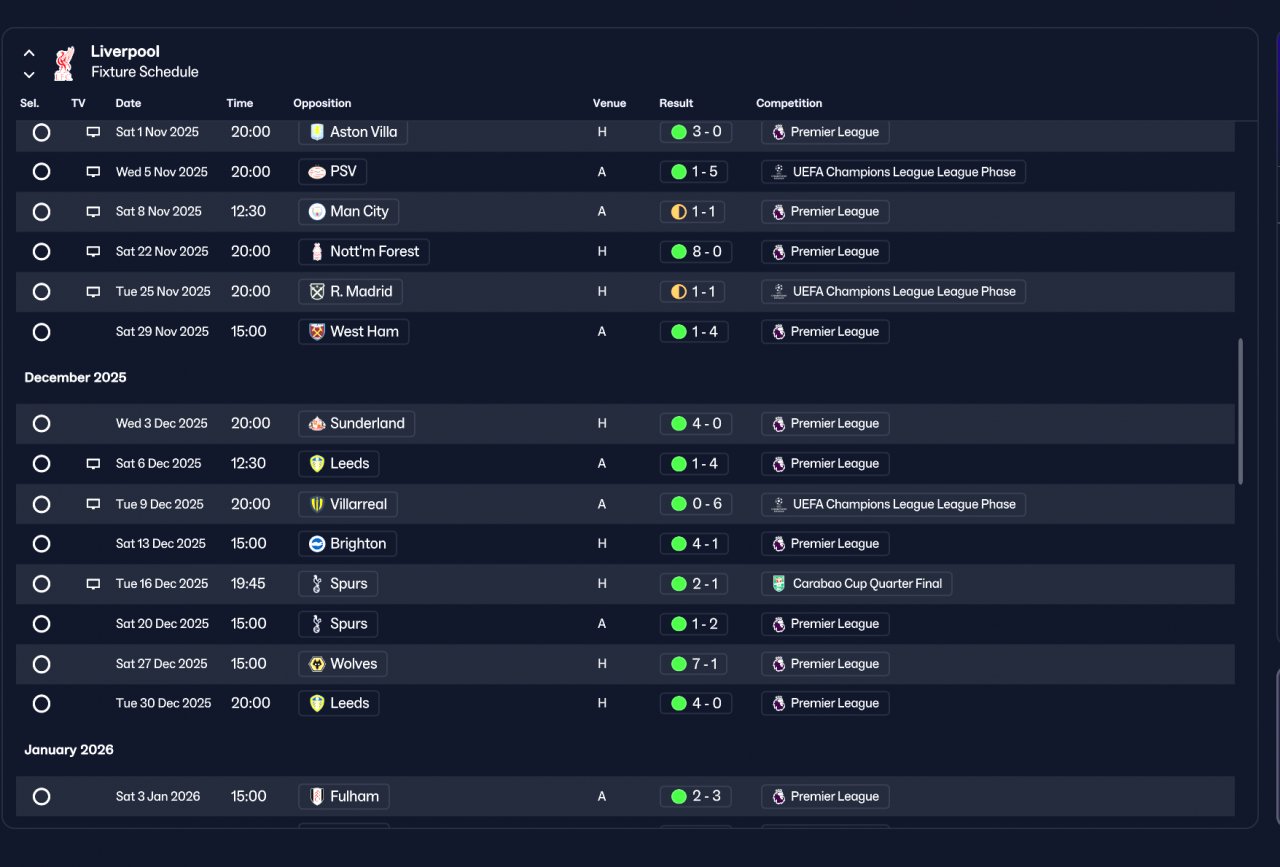Open the 8 - 0 Nott'm Forest result
The width and height of the screenshot is (1280, 867).
[x=696, y=252]
